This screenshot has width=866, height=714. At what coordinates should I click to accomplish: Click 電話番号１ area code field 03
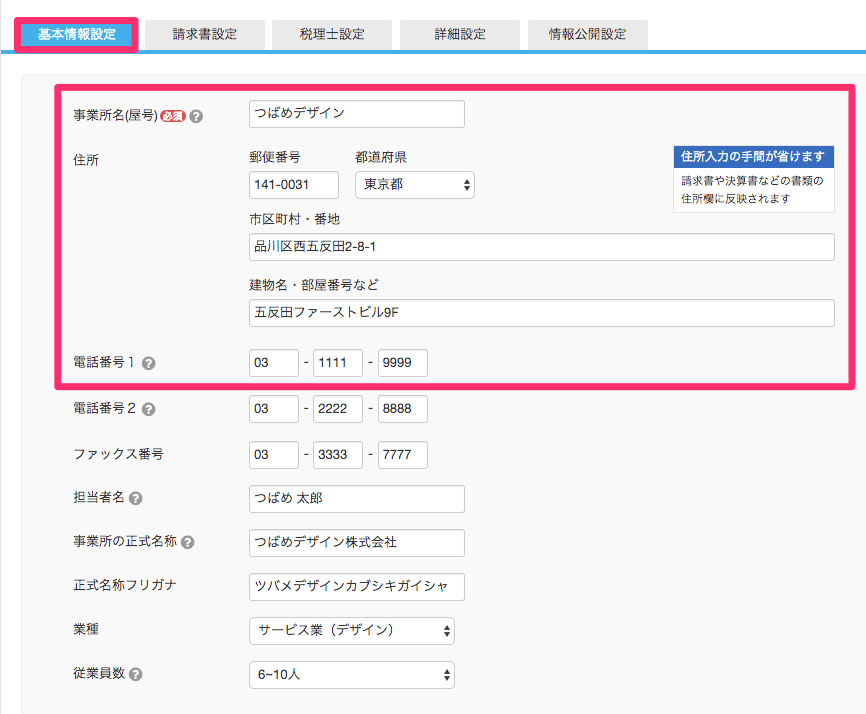click(x=273, y=363)
